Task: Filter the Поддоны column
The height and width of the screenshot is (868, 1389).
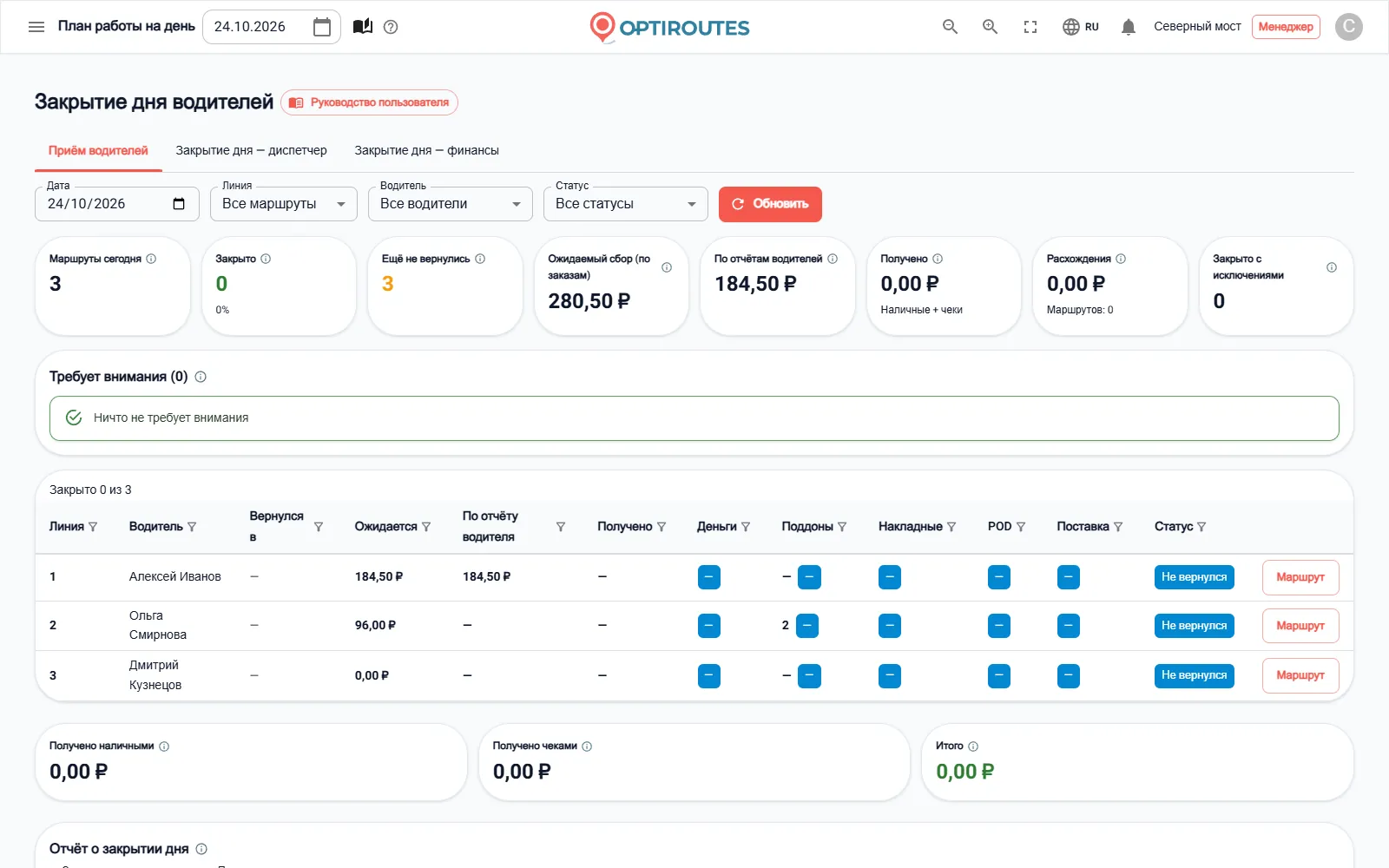Action: (842, 527)
